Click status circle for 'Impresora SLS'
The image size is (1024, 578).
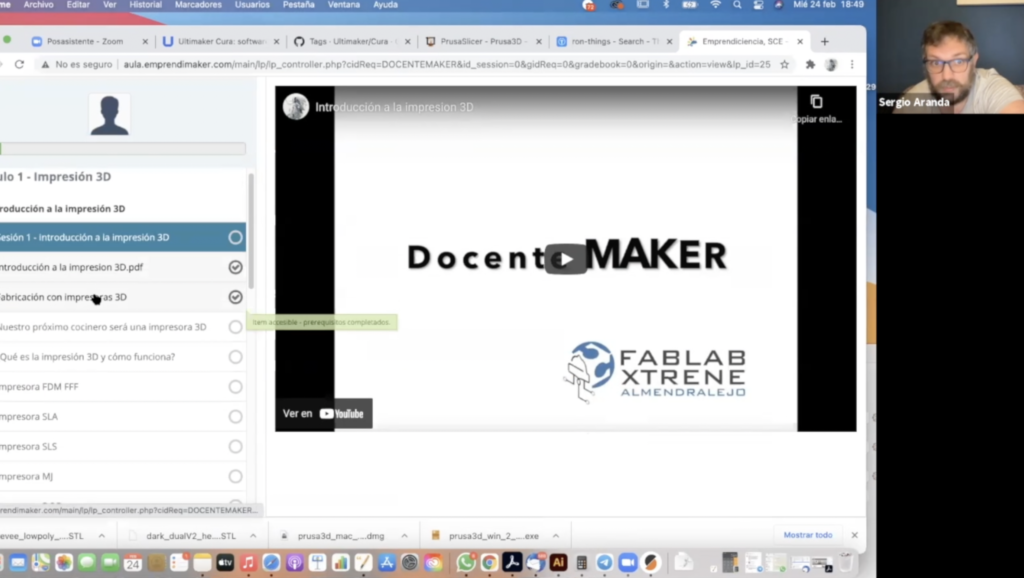point(235,447)
